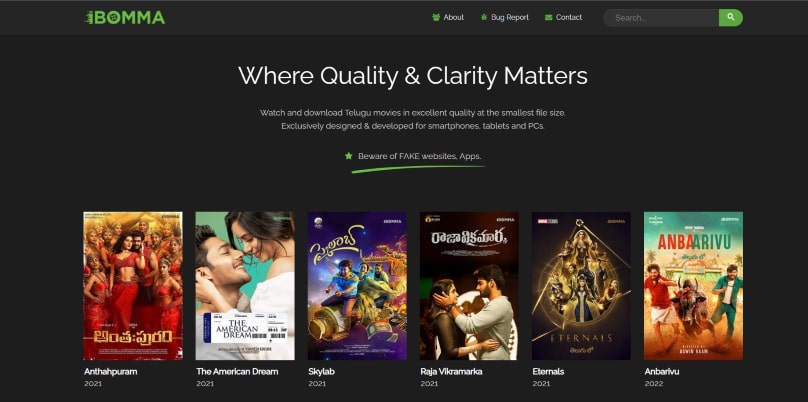This screenshot has width=808, height=402.
Task: Click the "Exclusively designed & developed" line
Action: point(413,126)
